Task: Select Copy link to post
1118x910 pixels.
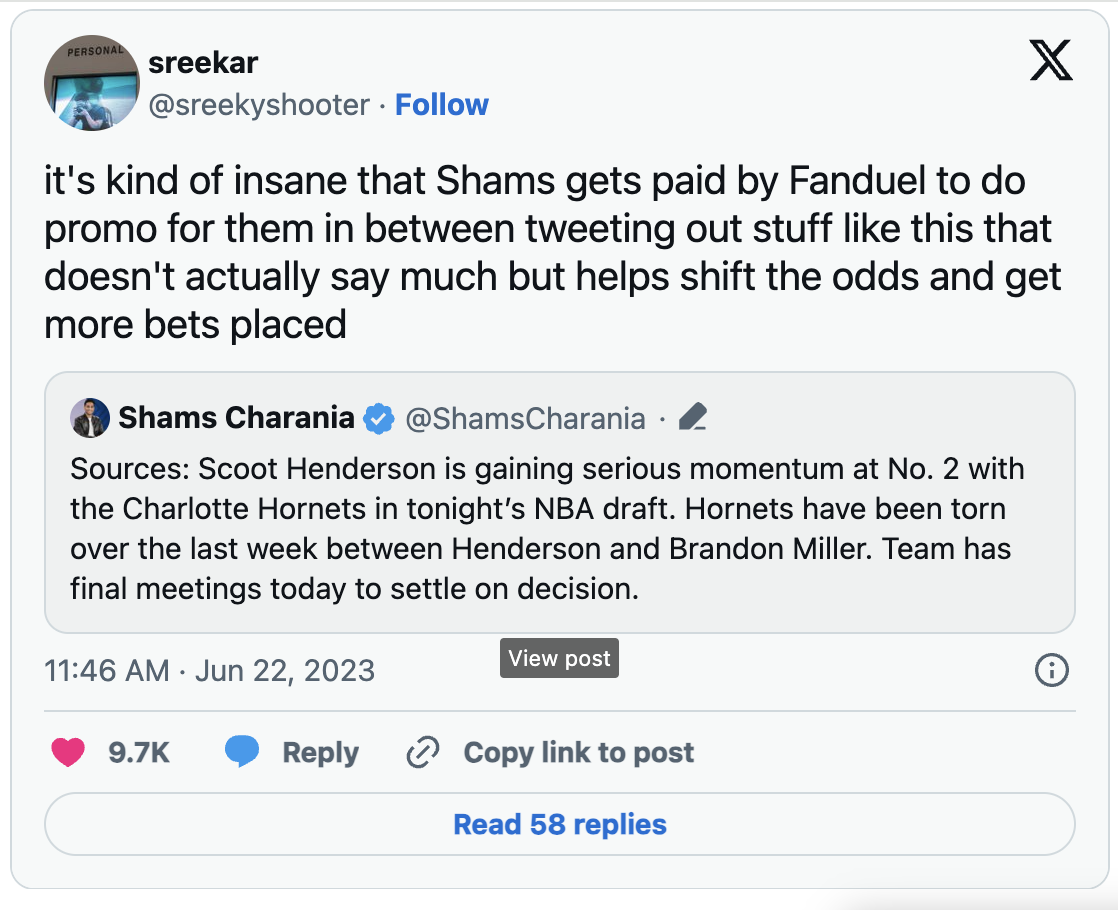Action: 578,752
